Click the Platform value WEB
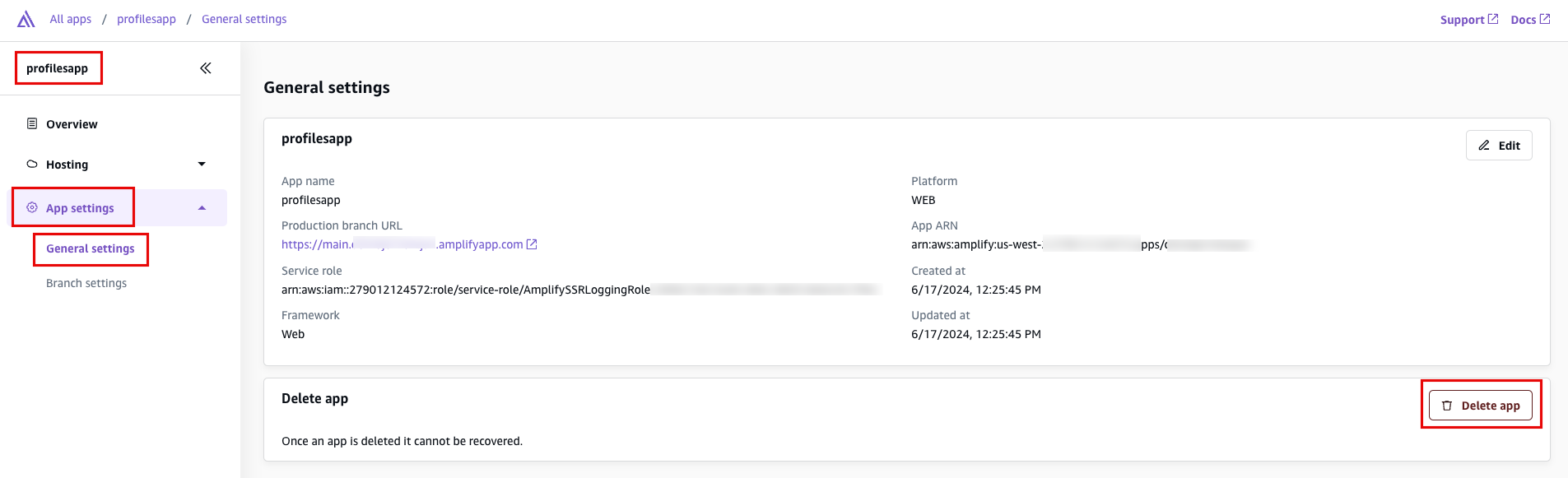Screen dimensions: 1568x478 924,200
